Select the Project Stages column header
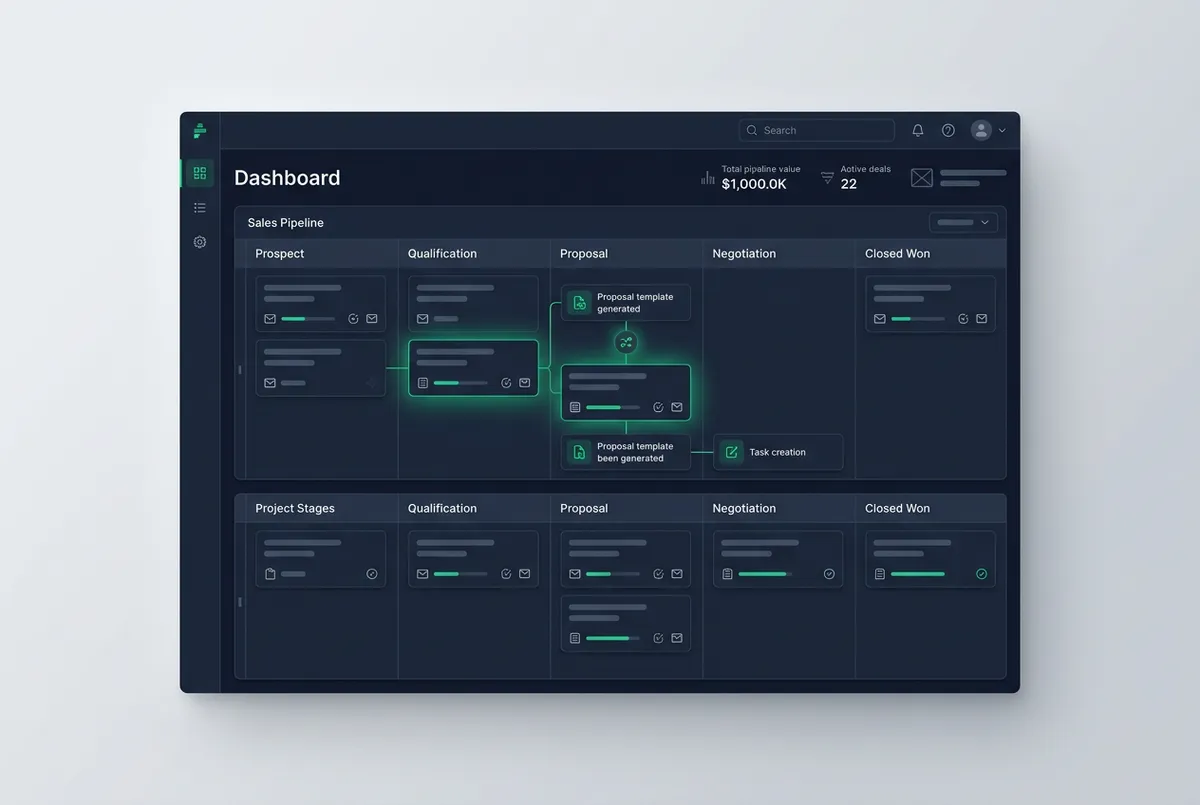Viewport: 1200px width, 805px height. (x=295, y=508)
